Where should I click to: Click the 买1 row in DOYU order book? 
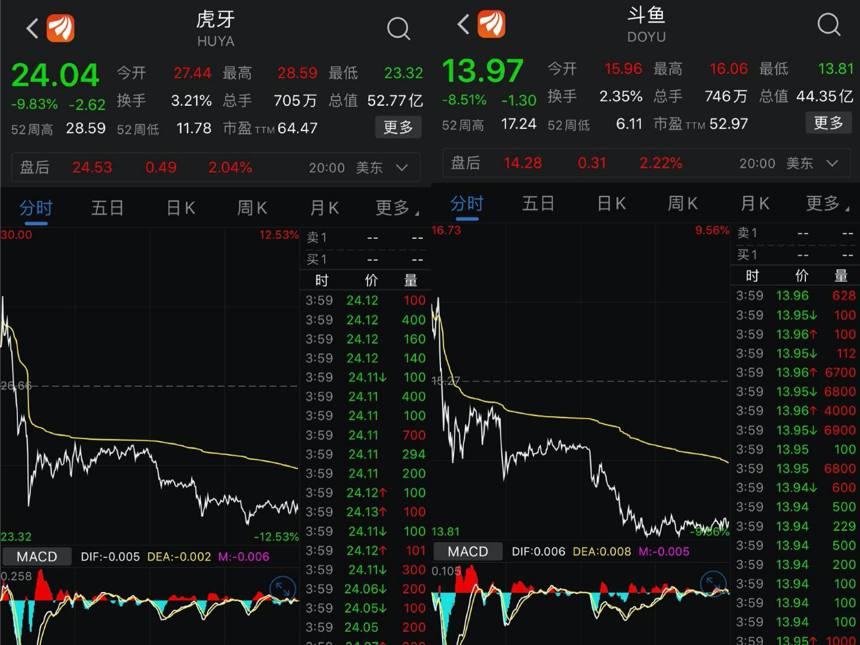pos(795,254)
